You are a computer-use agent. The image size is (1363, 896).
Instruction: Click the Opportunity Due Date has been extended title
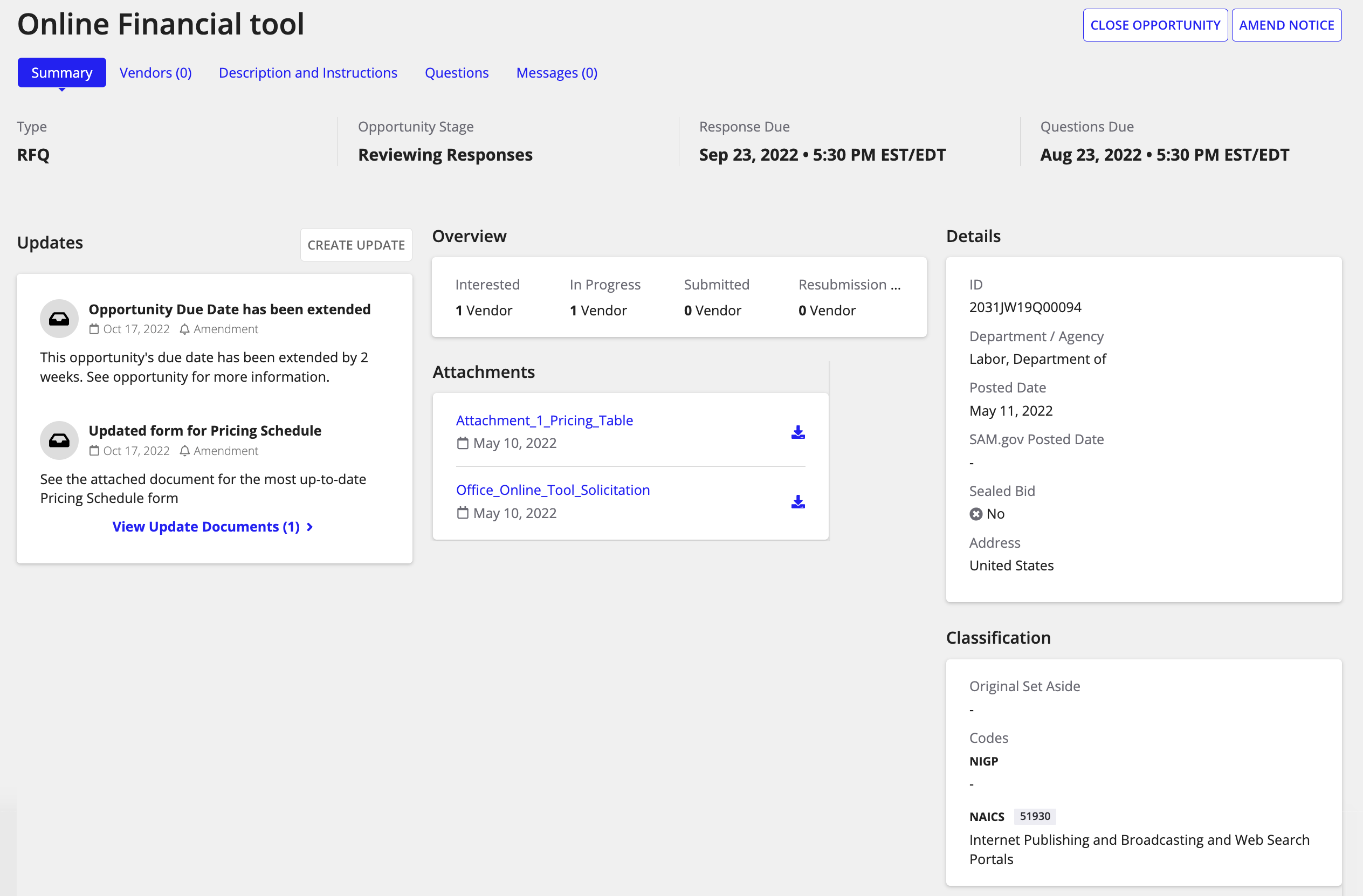click(x=230, y=309)
